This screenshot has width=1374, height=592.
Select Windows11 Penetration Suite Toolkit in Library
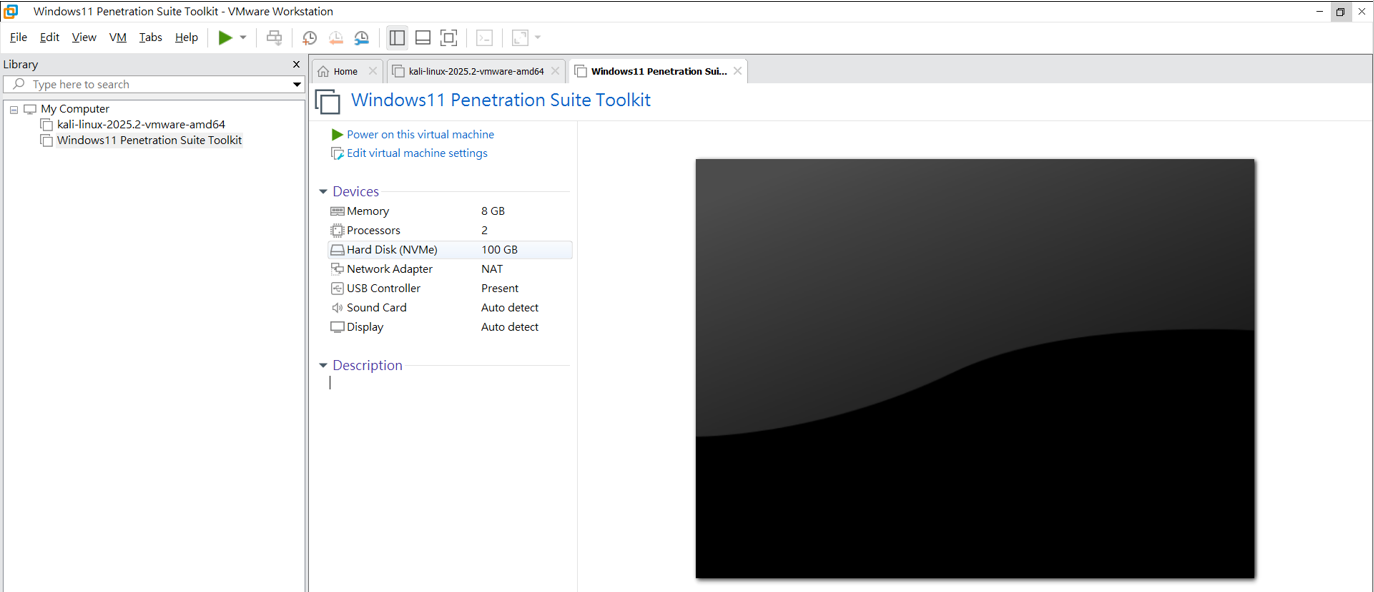(149, 140)
